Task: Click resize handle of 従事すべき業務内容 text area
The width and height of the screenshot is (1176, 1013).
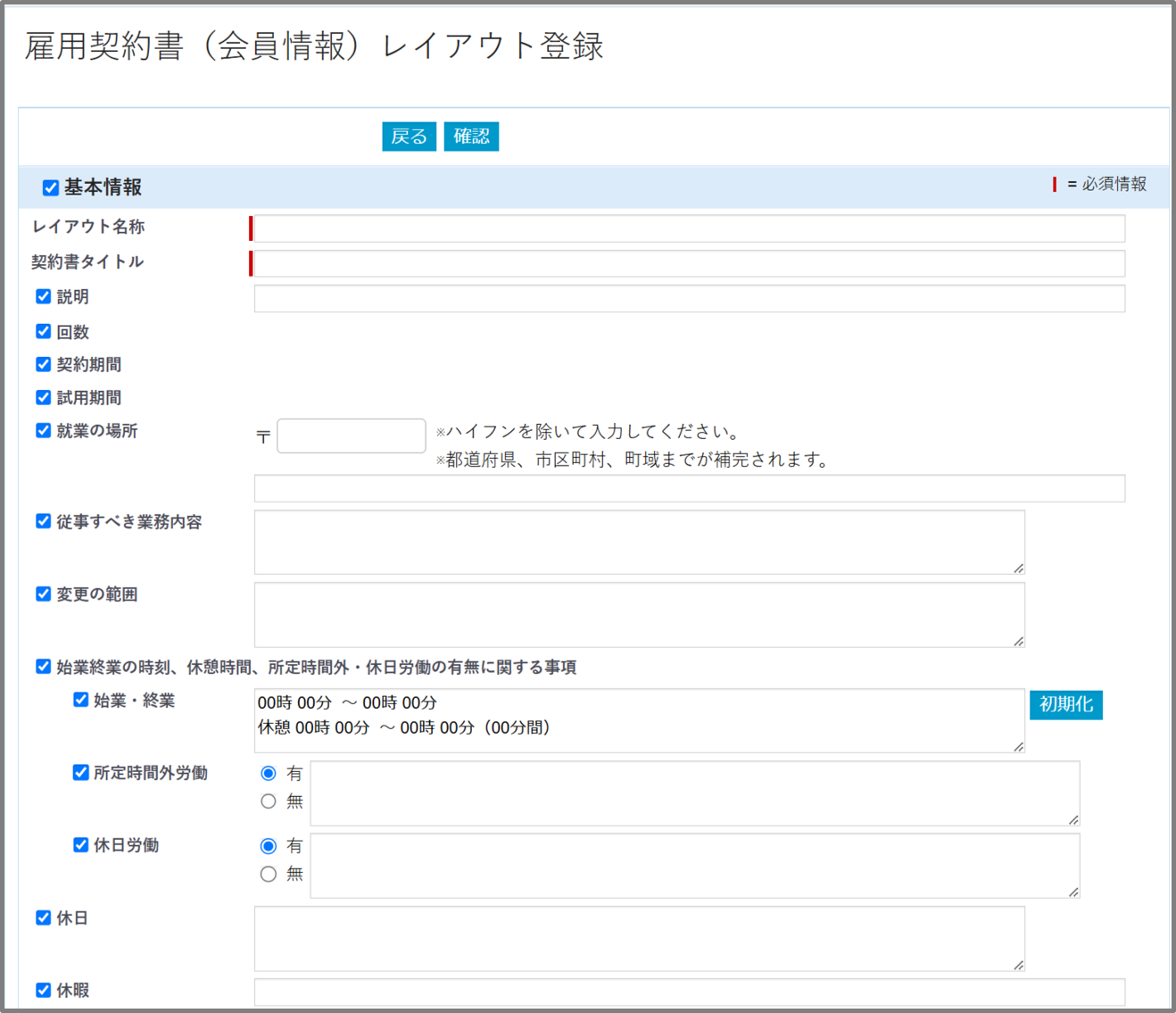Action: [1018, 569]
